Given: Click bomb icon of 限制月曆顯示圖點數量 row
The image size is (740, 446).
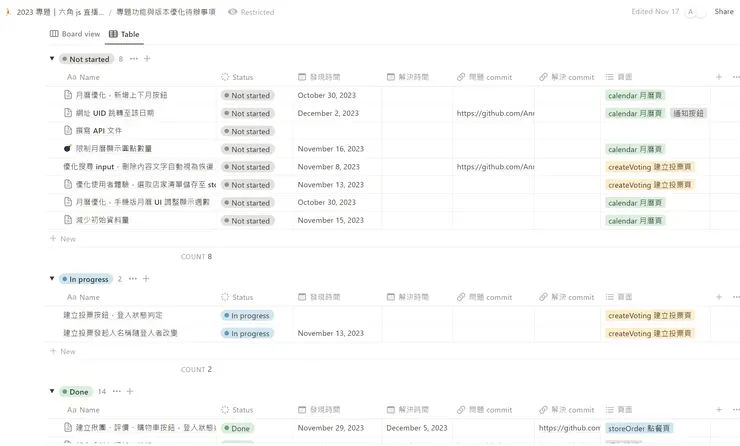Looking at the screenshot, I should pyautogui.click(x=68, y=148).
